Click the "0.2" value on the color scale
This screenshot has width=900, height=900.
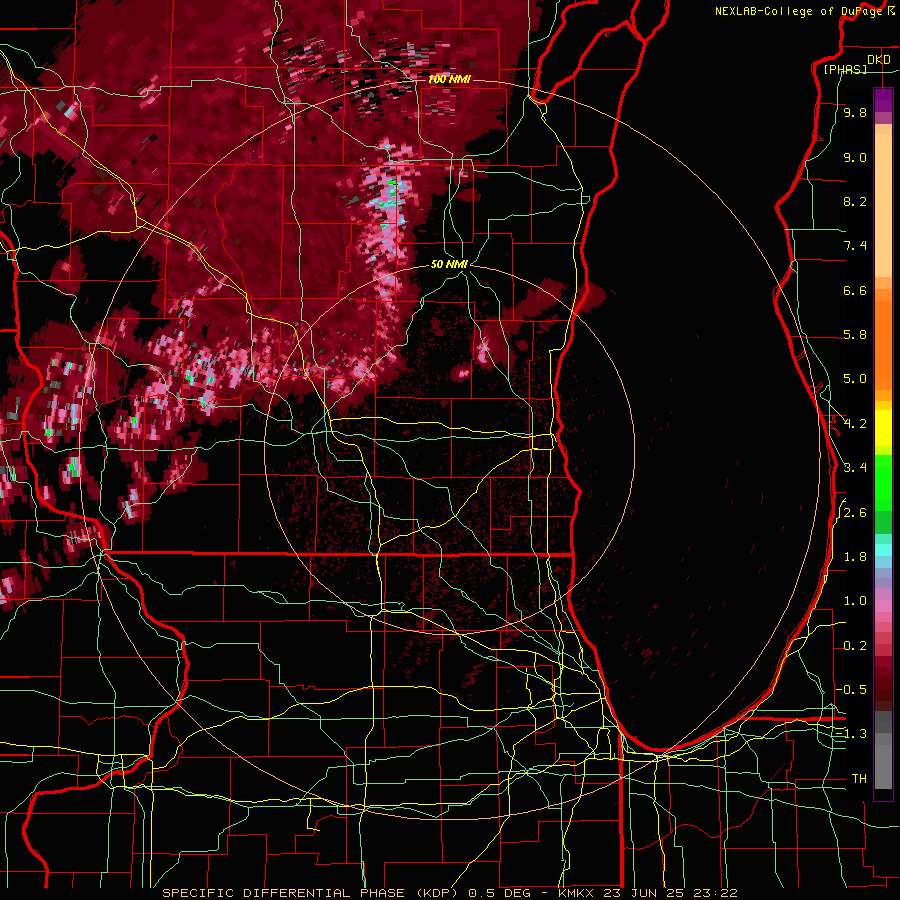tap(855, 646)
